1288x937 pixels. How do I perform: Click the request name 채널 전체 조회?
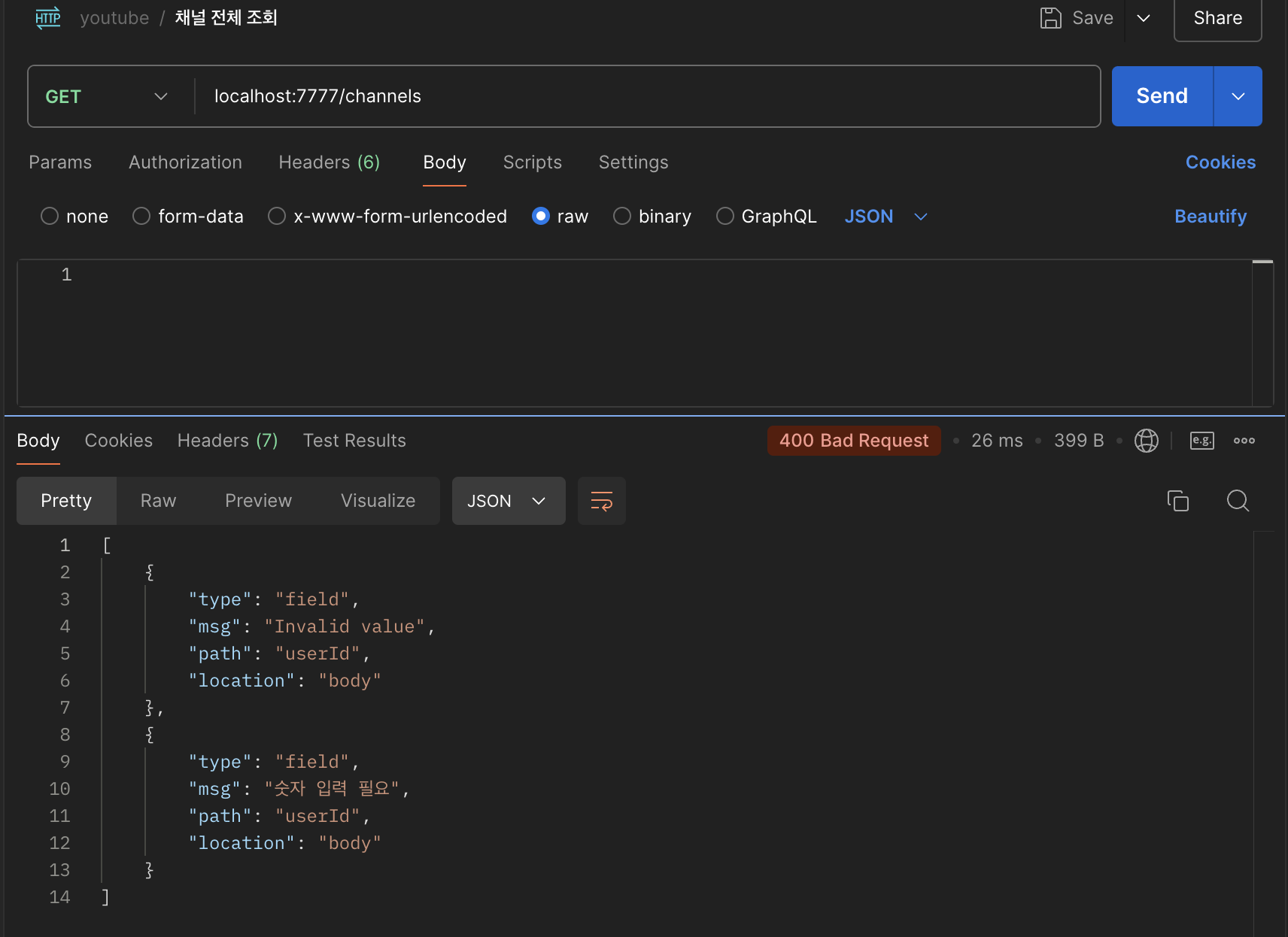click(x=226, y=18)
